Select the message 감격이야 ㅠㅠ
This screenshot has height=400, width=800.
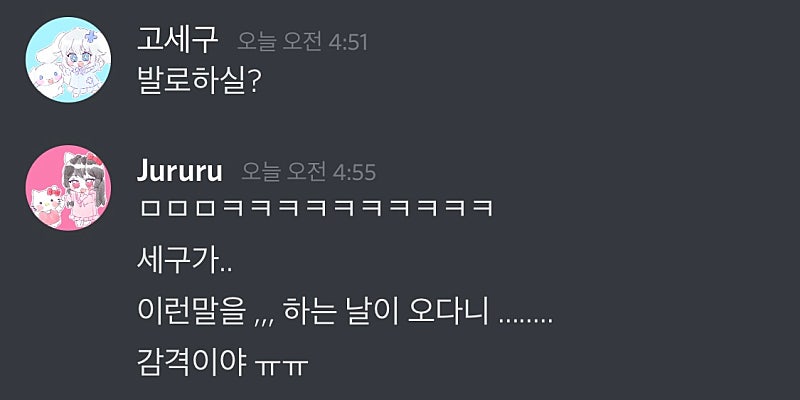click(222, 363)
